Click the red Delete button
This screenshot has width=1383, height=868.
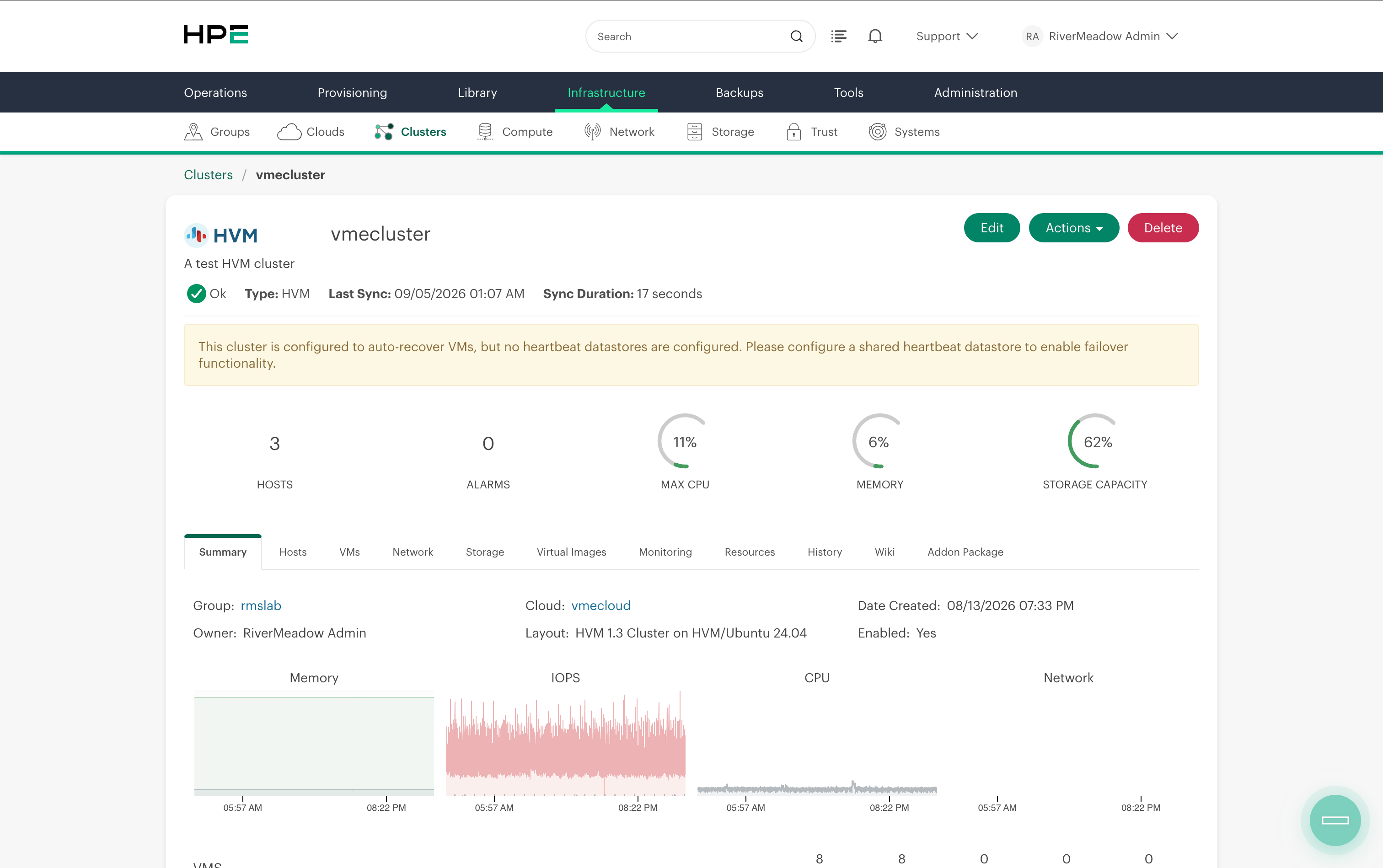click(x=1163, y=228)
